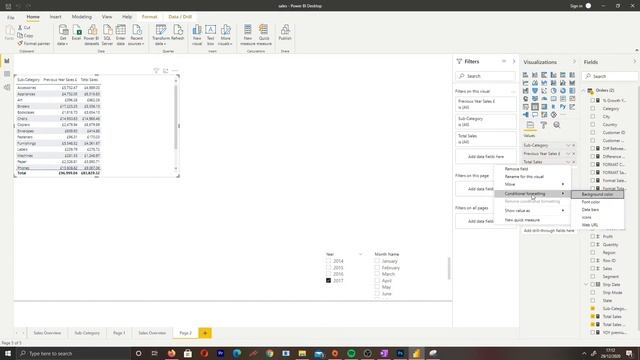The image size is (640, 360).
Task: Click the SQL Server source icon
Action: pyautogui.click(x=107, y=35)
